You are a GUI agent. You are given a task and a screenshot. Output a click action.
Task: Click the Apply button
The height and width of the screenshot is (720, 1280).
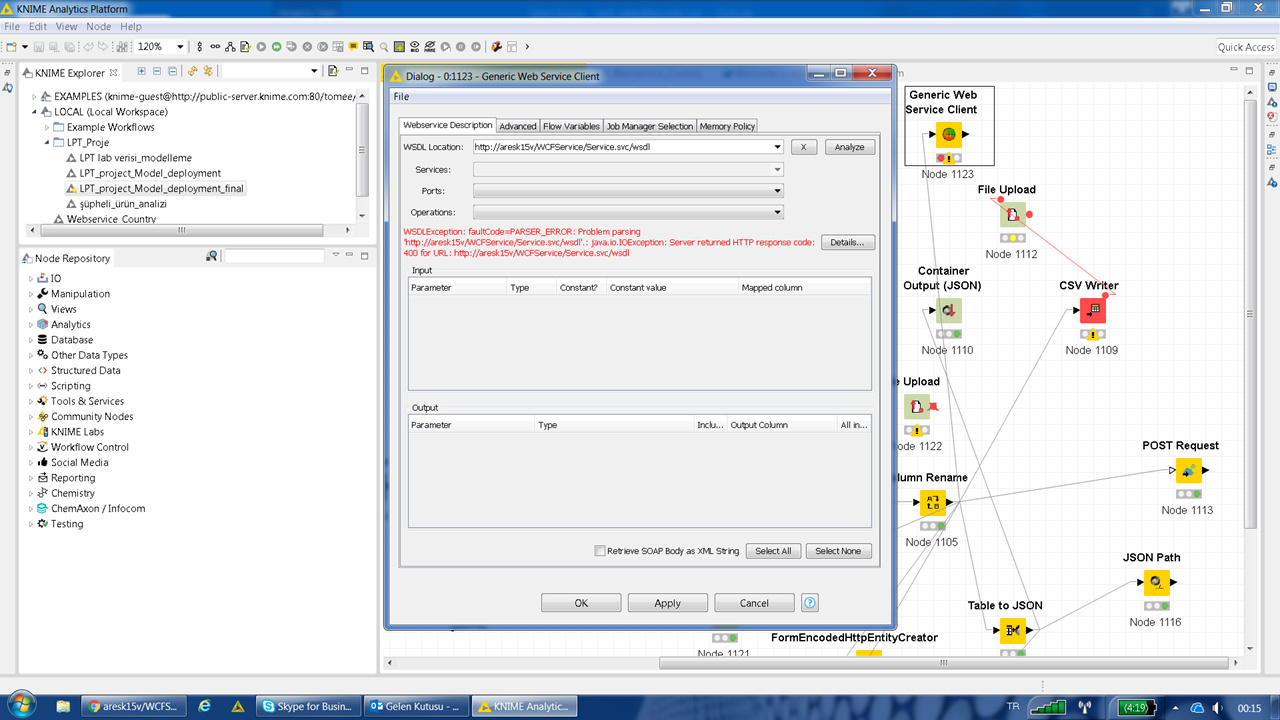(x=668, y=603)
